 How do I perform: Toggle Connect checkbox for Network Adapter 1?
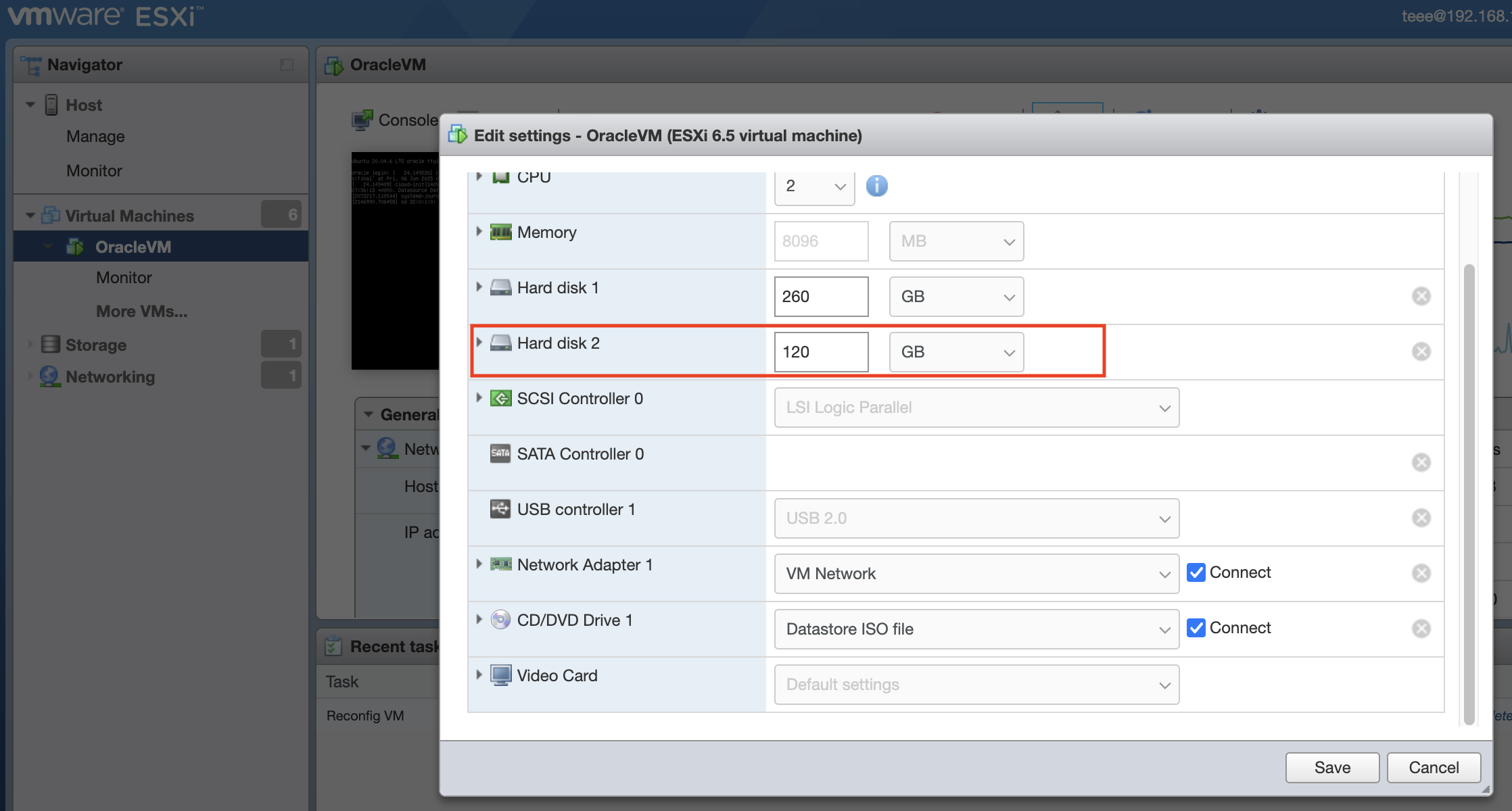click(1196, 572)
